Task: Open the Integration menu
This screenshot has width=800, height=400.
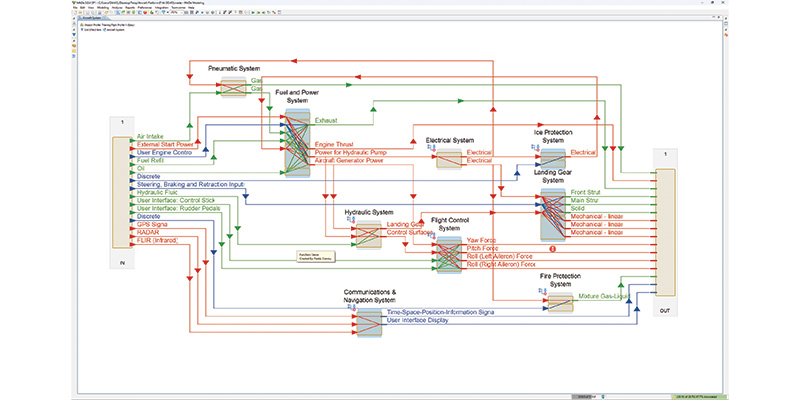Action: (x=161, y=8)
